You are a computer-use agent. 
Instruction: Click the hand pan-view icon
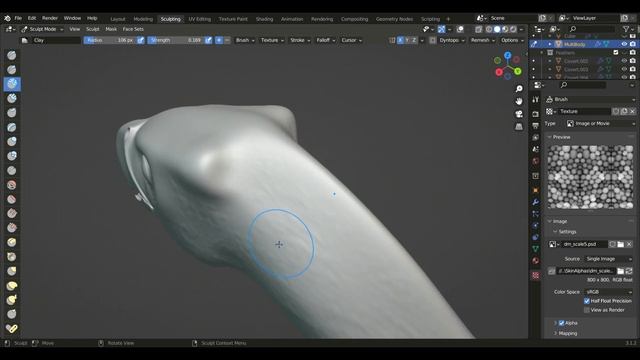point(519,101)
